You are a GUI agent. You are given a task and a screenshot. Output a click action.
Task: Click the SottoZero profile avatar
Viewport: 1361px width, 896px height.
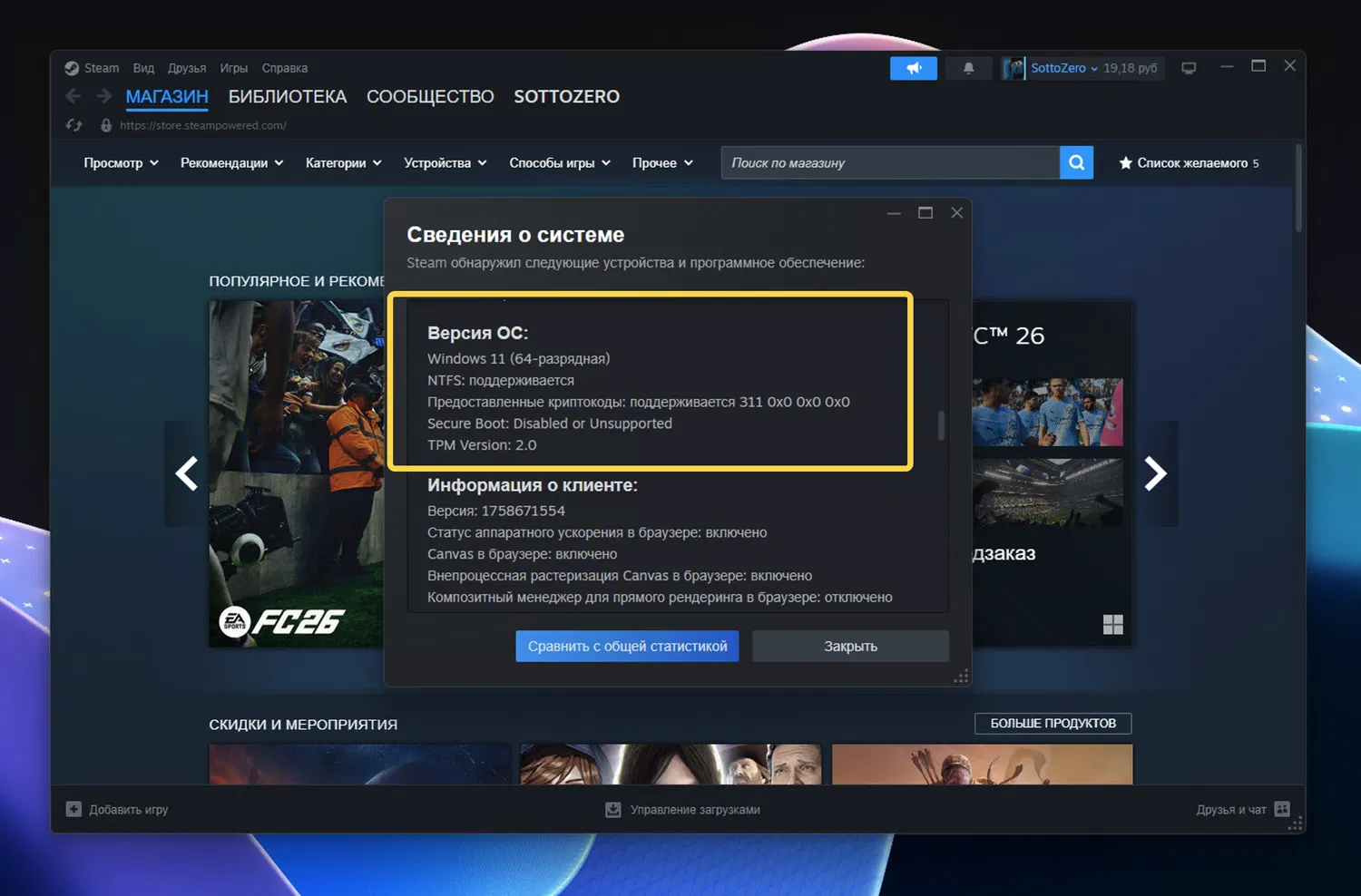coord(1013,68)
